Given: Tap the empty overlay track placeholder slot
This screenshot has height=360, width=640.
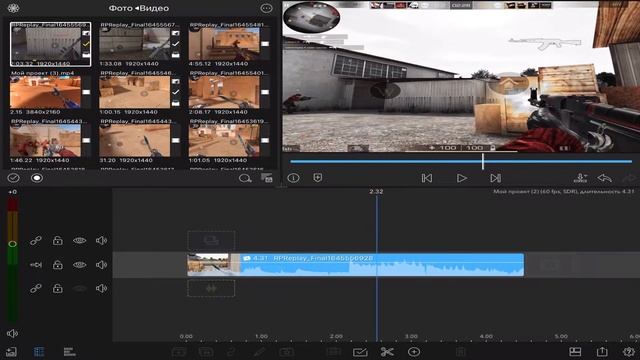Looking at the screenshot, I should pos(211,240).
